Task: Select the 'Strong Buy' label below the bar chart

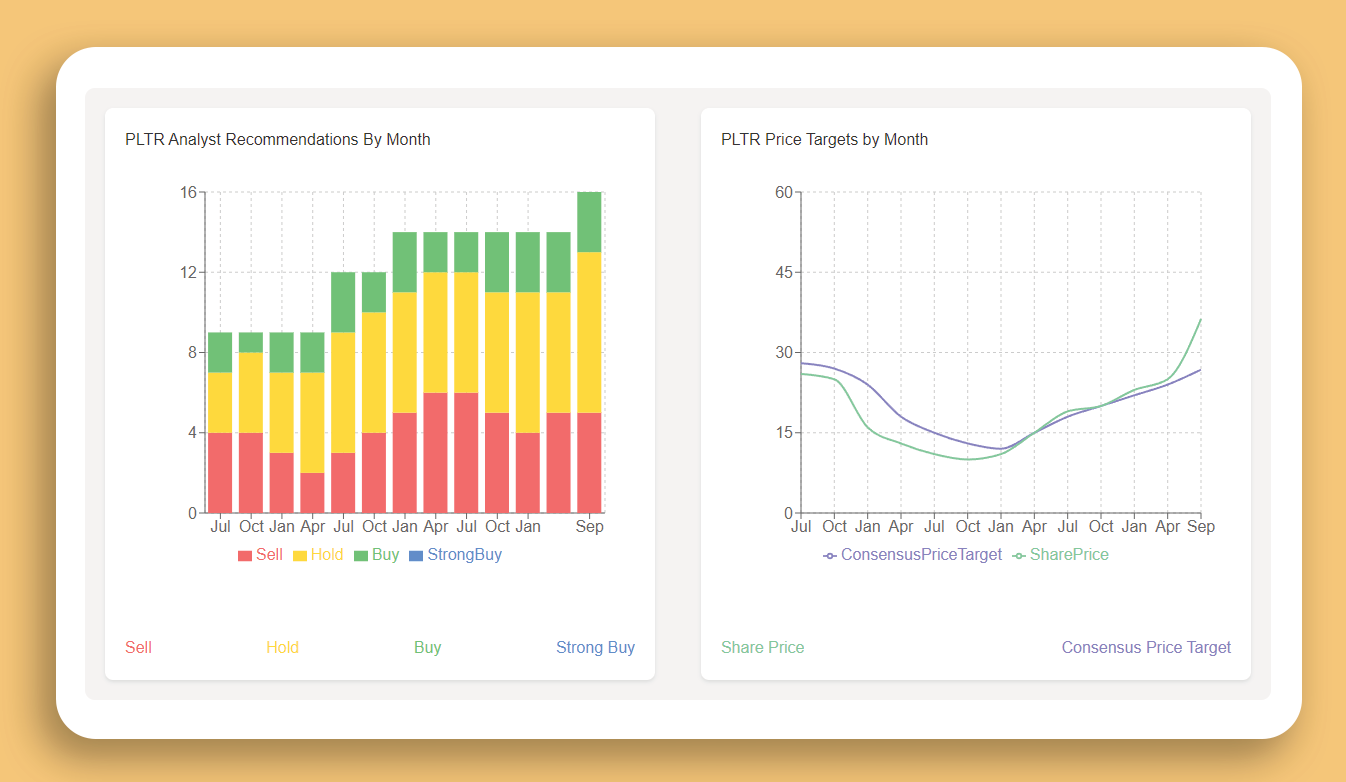Action: pyautogui.click(x=596, y=647)
